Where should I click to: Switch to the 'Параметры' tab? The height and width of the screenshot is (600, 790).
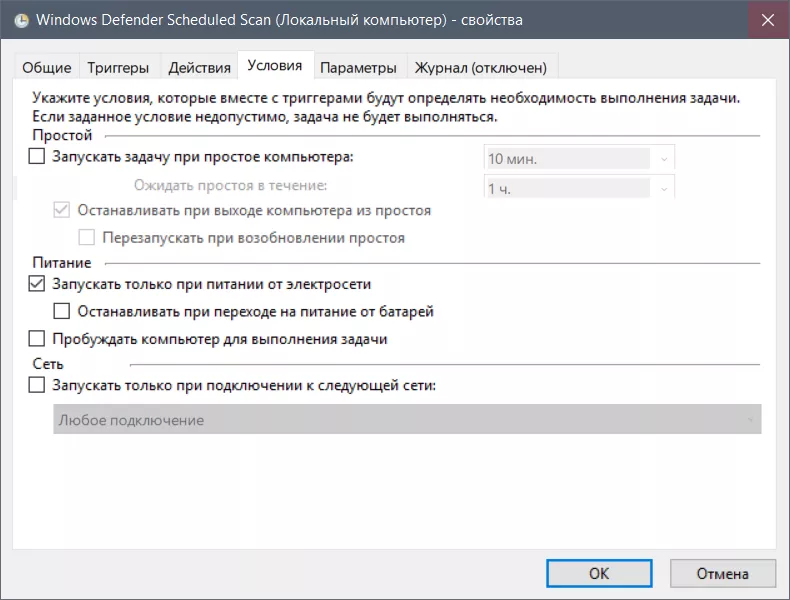pos(358,68)
